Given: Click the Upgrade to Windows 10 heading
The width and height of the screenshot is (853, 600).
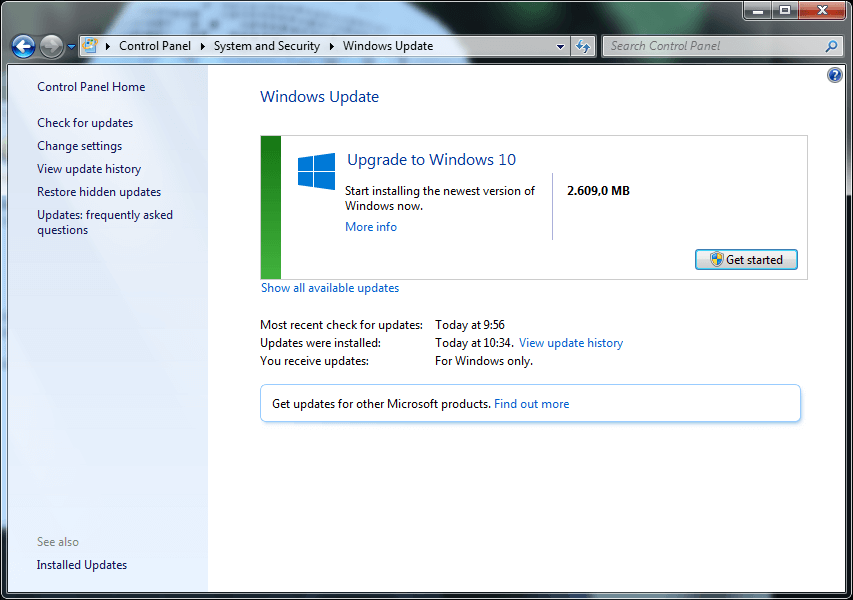Looking at the screenshot, I should pos(431,160).
